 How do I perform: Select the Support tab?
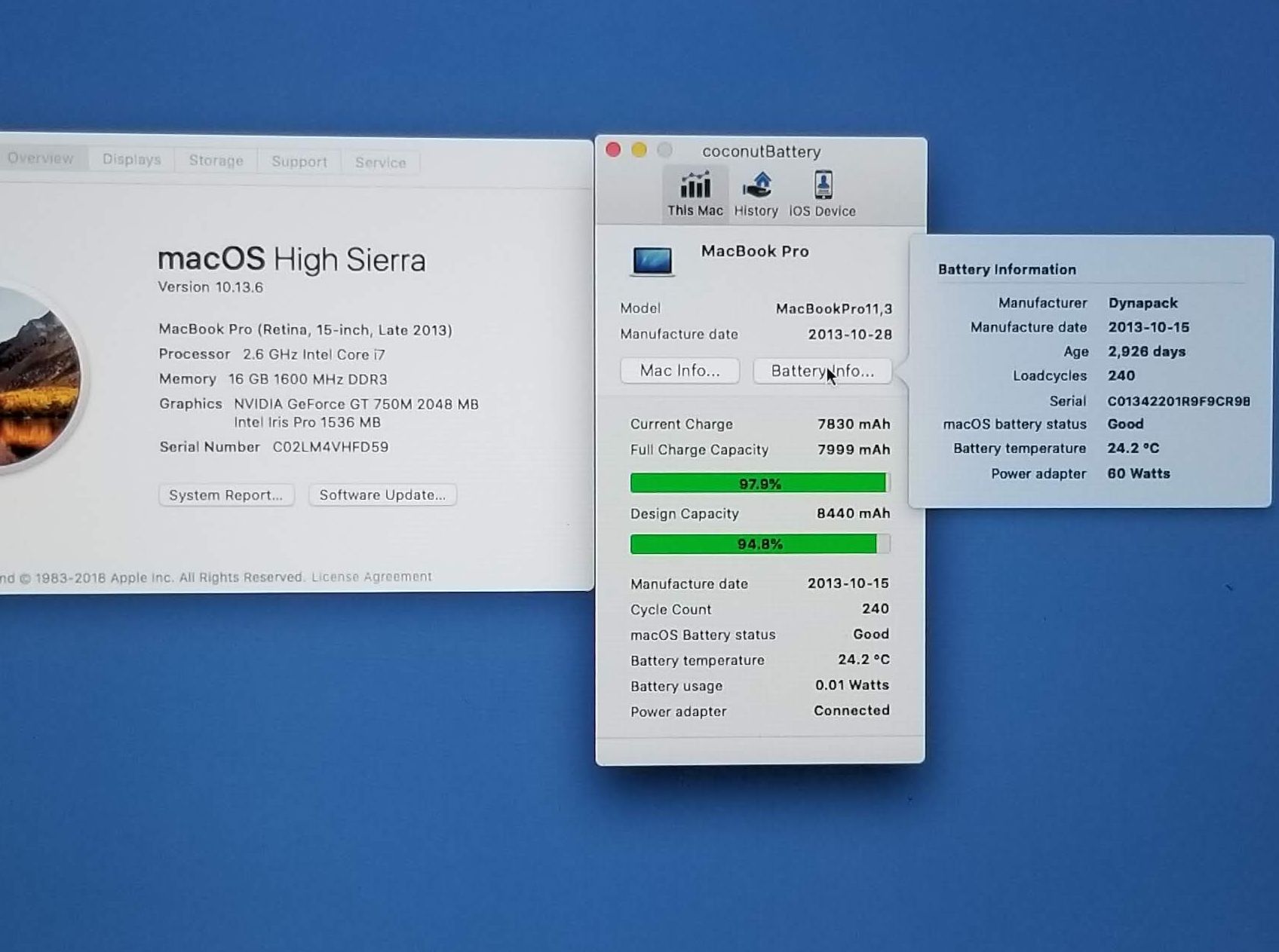coord(299,162)
